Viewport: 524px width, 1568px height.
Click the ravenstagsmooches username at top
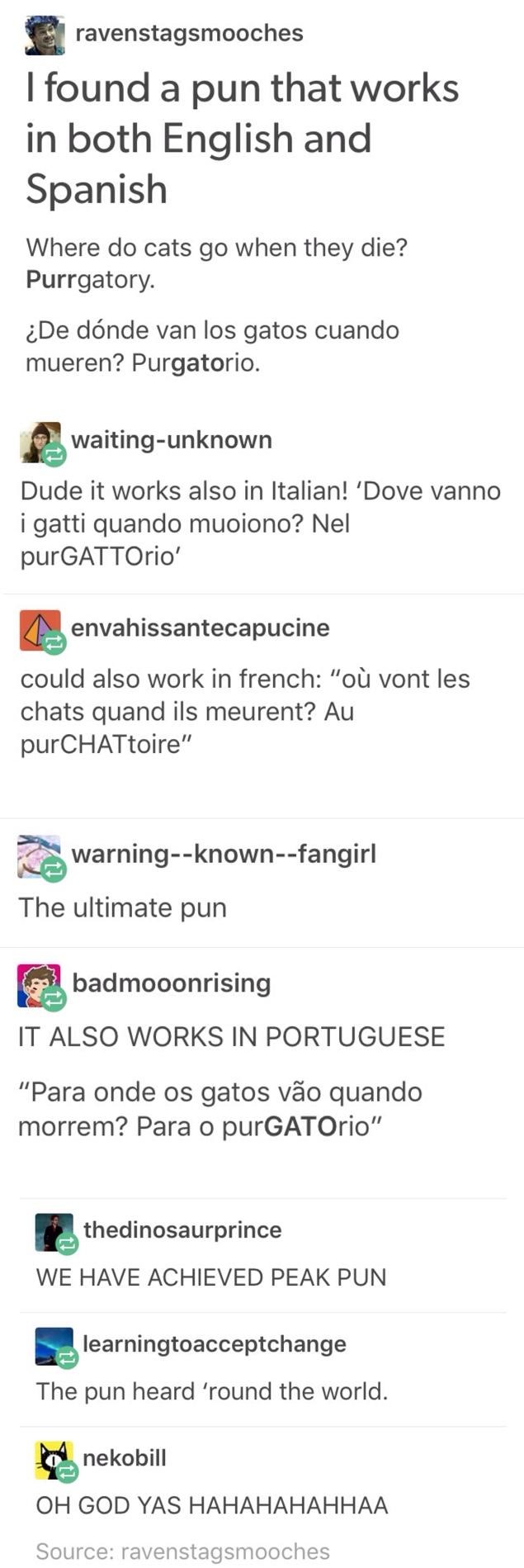pyautogui.click(x=189, y=33)
